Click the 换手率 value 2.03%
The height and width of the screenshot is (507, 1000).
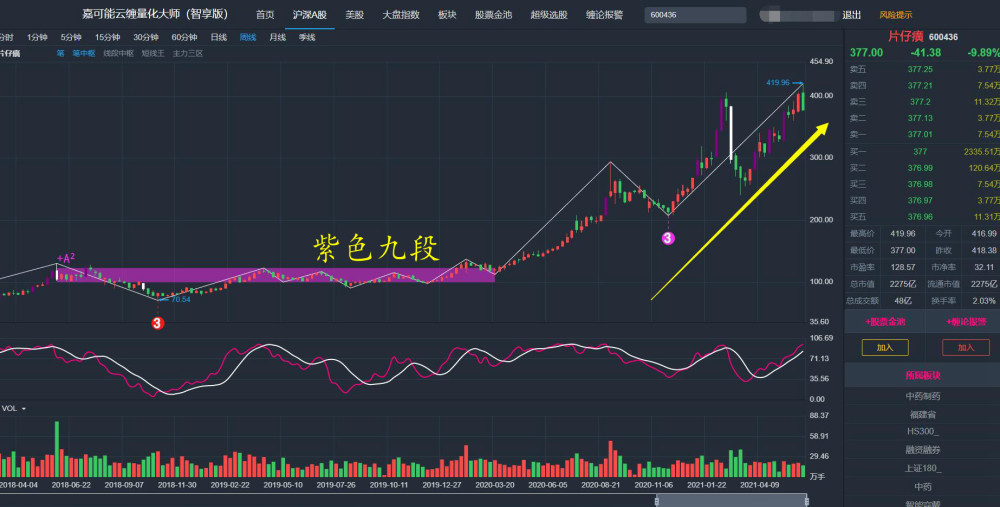click(x=984, y=300)
